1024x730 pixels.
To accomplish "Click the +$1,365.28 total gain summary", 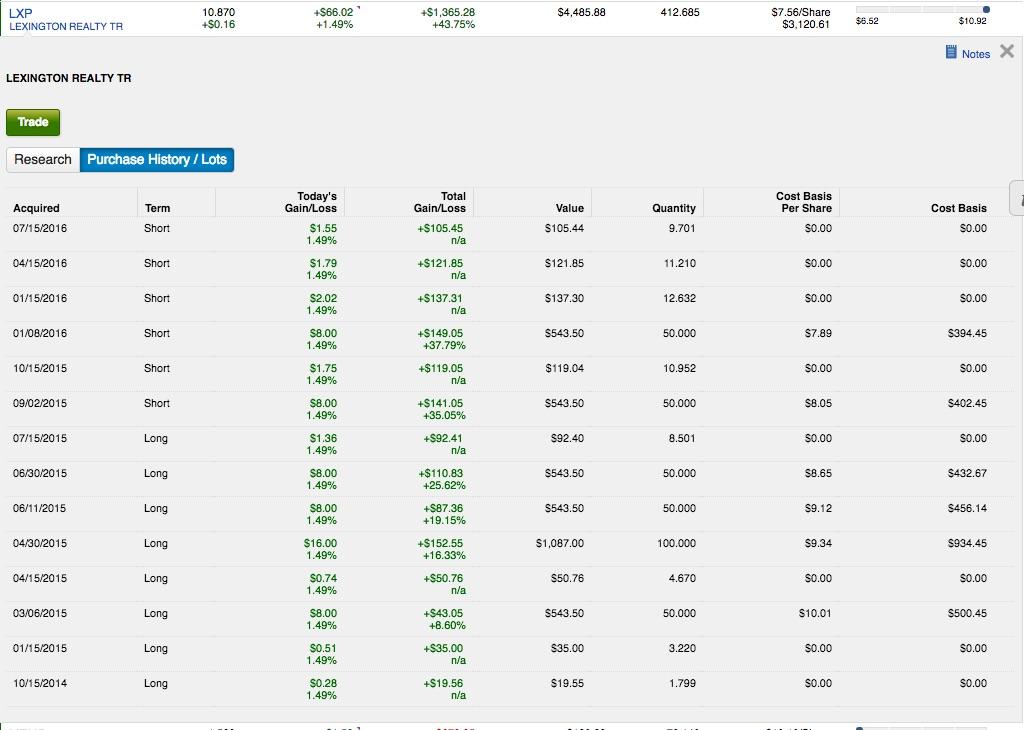I will tap(448, 12).
